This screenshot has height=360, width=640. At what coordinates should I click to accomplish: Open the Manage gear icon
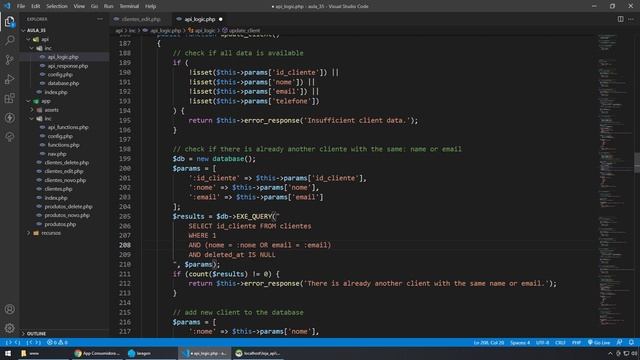click(9, 328)
